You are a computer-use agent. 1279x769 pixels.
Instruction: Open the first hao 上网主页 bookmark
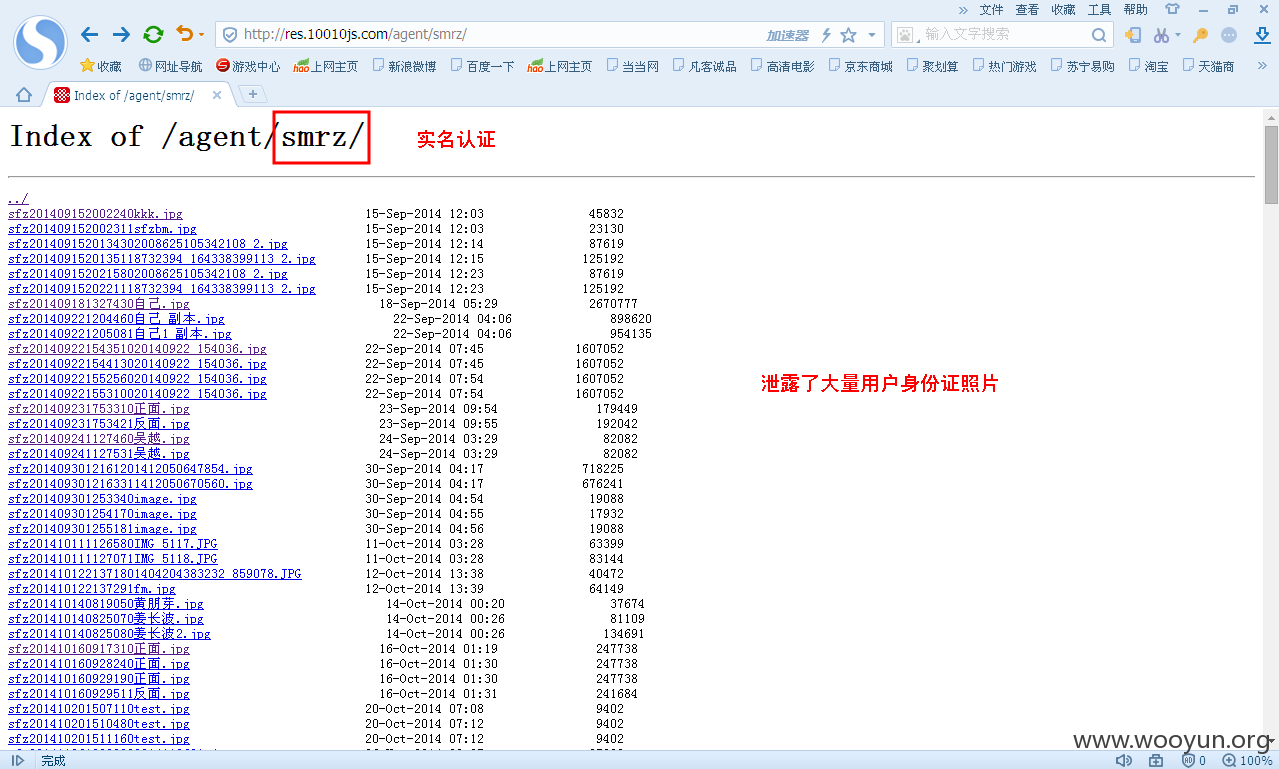tap(325, 66)
